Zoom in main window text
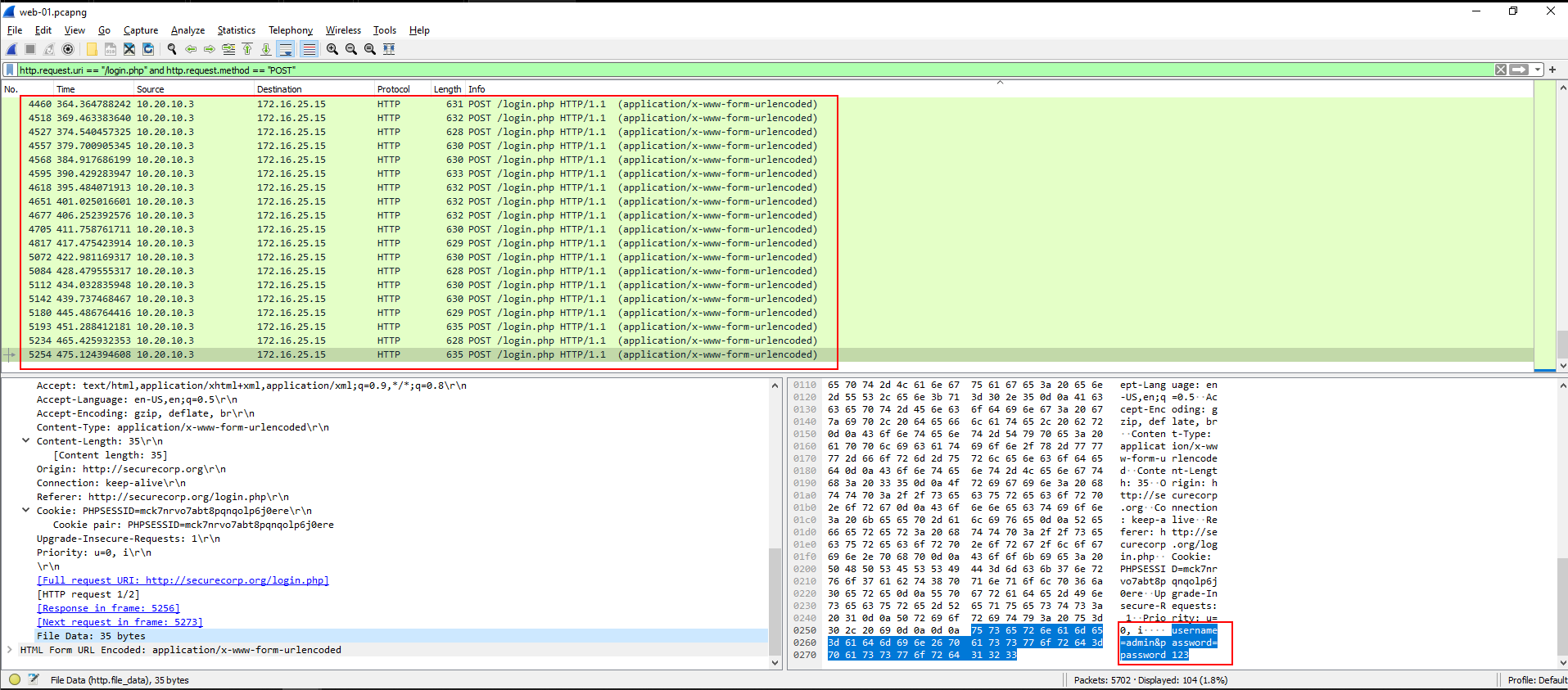Image resolution: width=1568 pixels, height=690 pixels. (332, 49)
